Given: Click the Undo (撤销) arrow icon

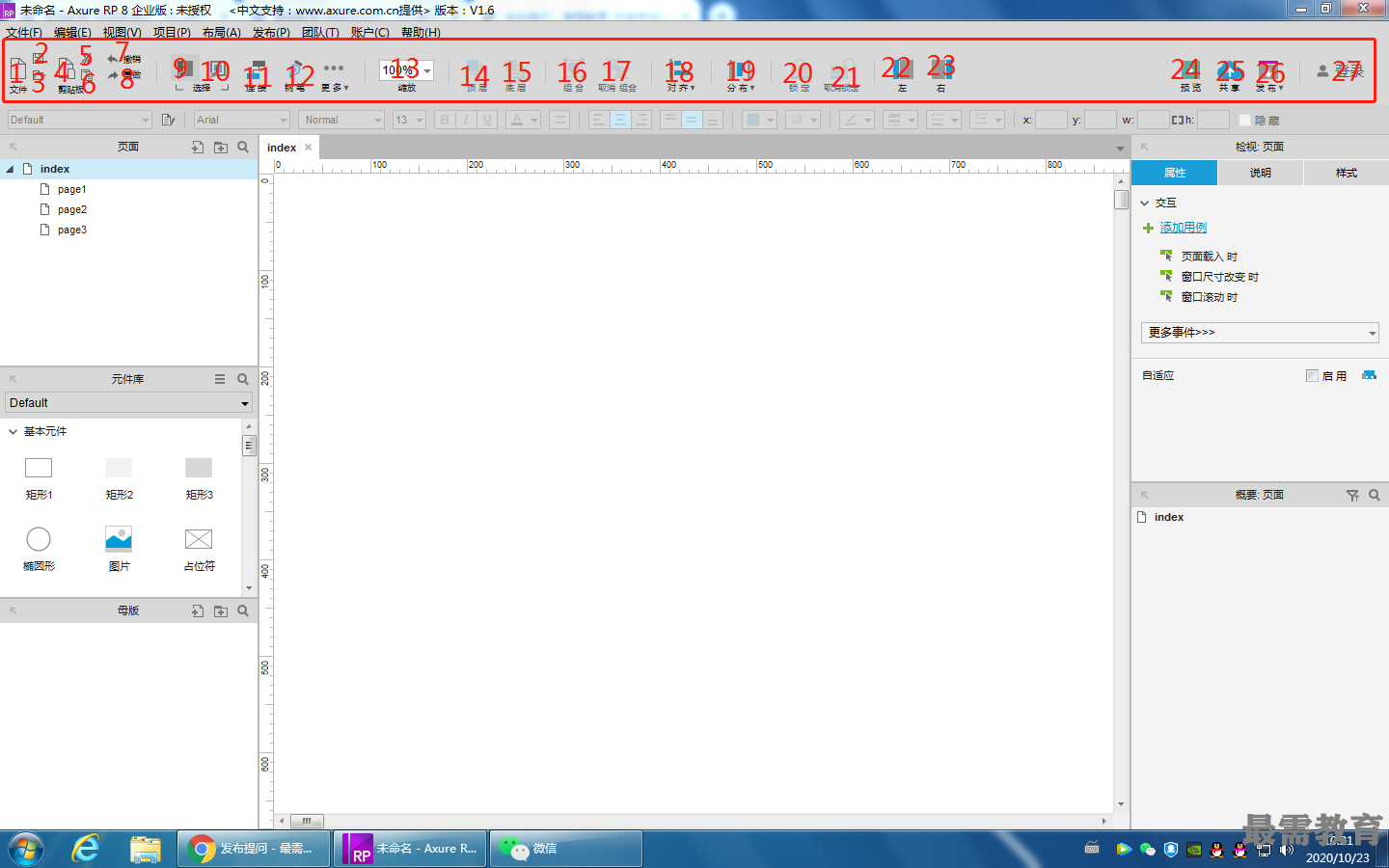Looking at the screenshot, I should (114, 59).
